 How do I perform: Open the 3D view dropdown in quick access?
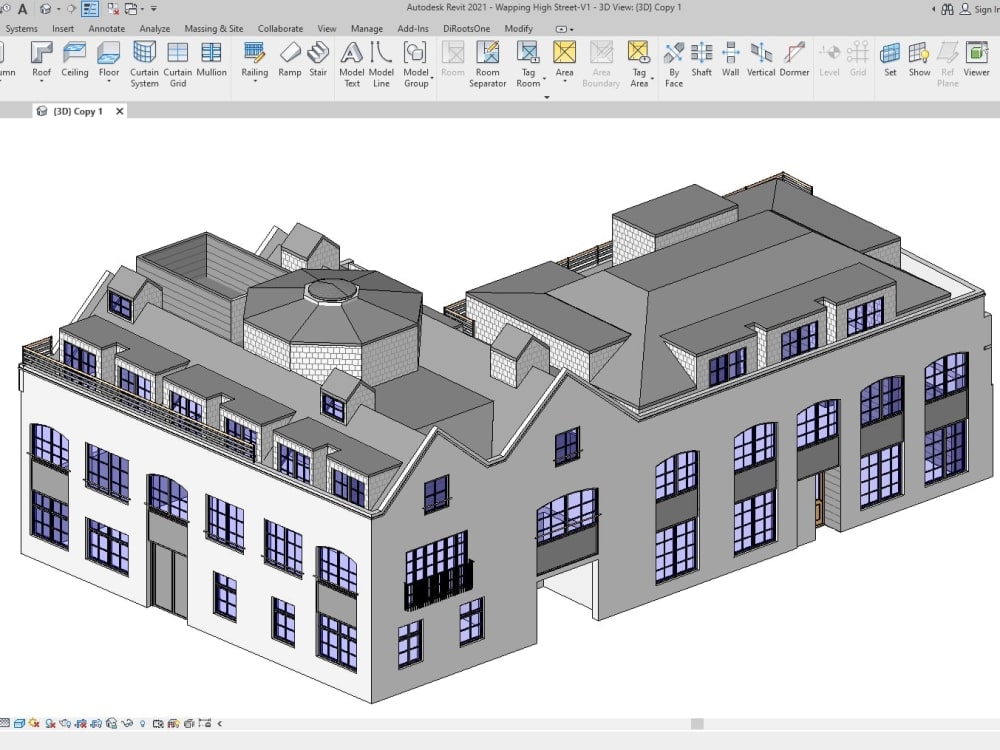pyautogui.click(x=59, y=10)
